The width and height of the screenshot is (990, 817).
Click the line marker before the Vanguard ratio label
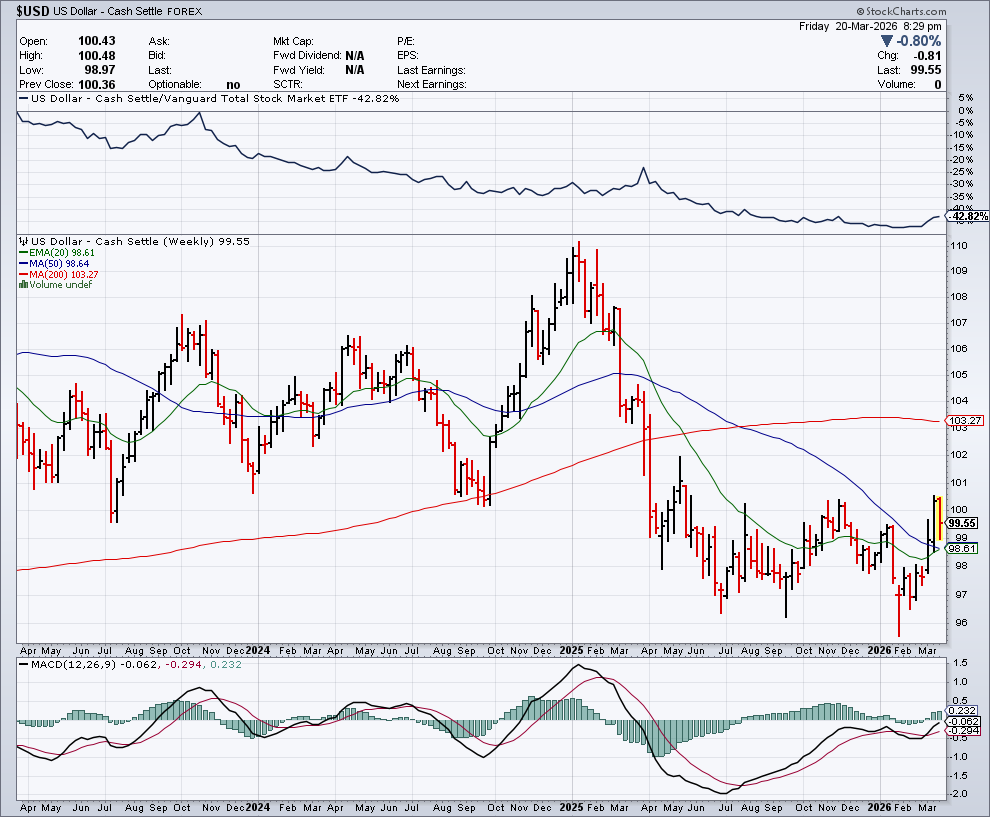pyautogui.click(x=23, y=99)
